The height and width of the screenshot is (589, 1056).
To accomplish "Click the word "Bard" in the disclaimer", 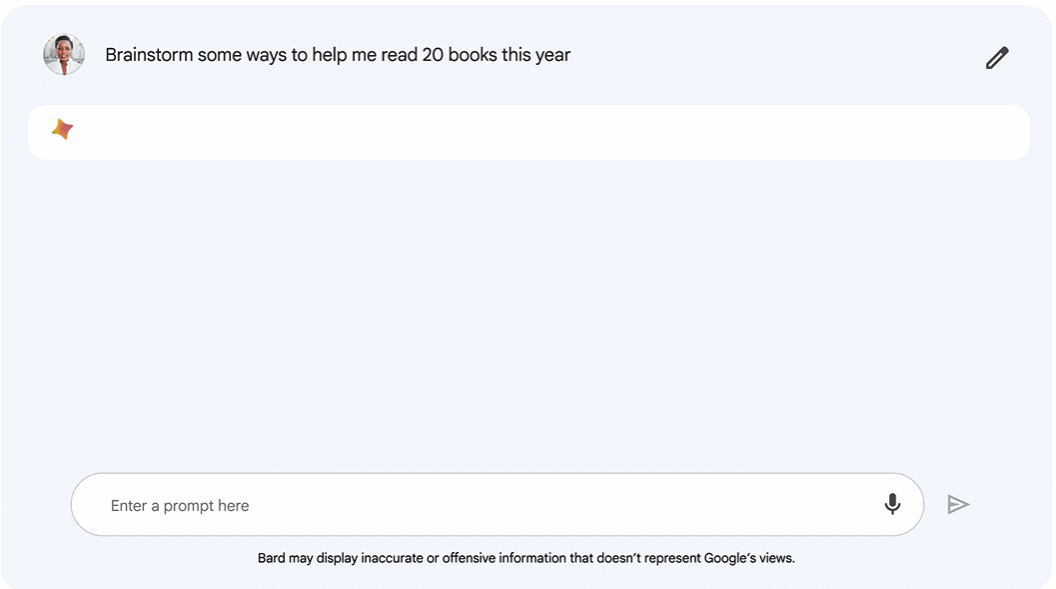I will [271, 558].
